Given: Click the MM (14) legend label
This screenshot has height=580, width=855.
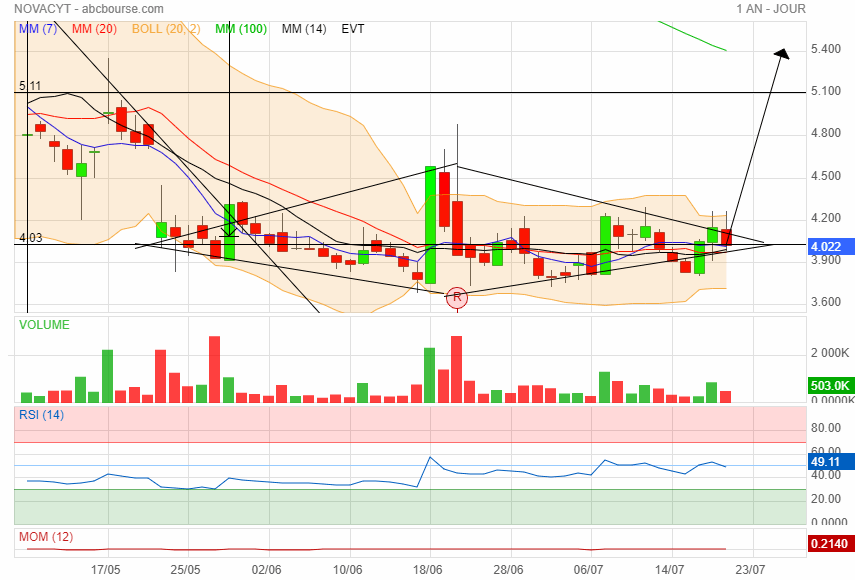Looking at the screenshot, I should coord(304,29).
